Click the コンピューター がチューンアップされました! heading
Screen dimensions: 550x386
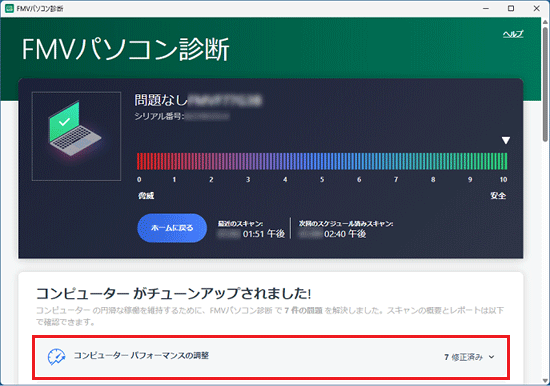[173, 293]
